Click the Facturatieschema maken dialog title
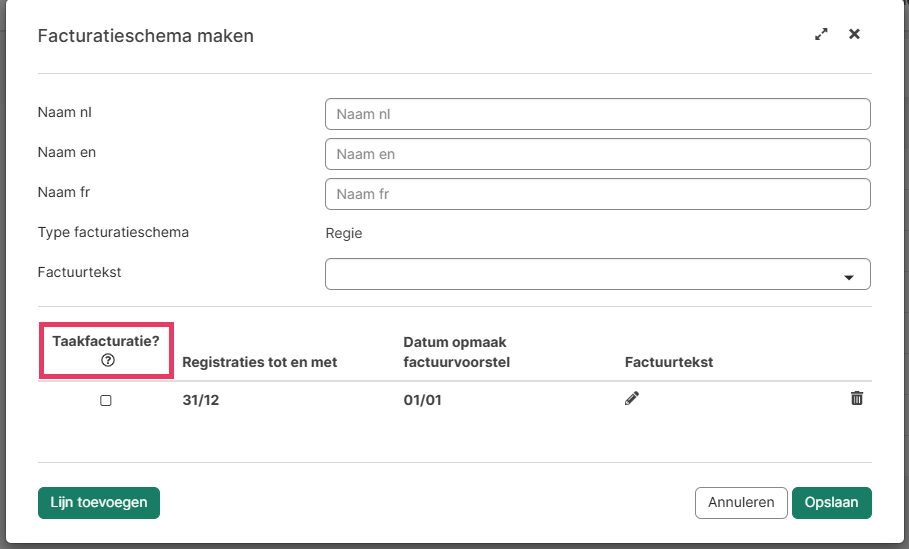The image size is (909, 549). click(146, 36)
